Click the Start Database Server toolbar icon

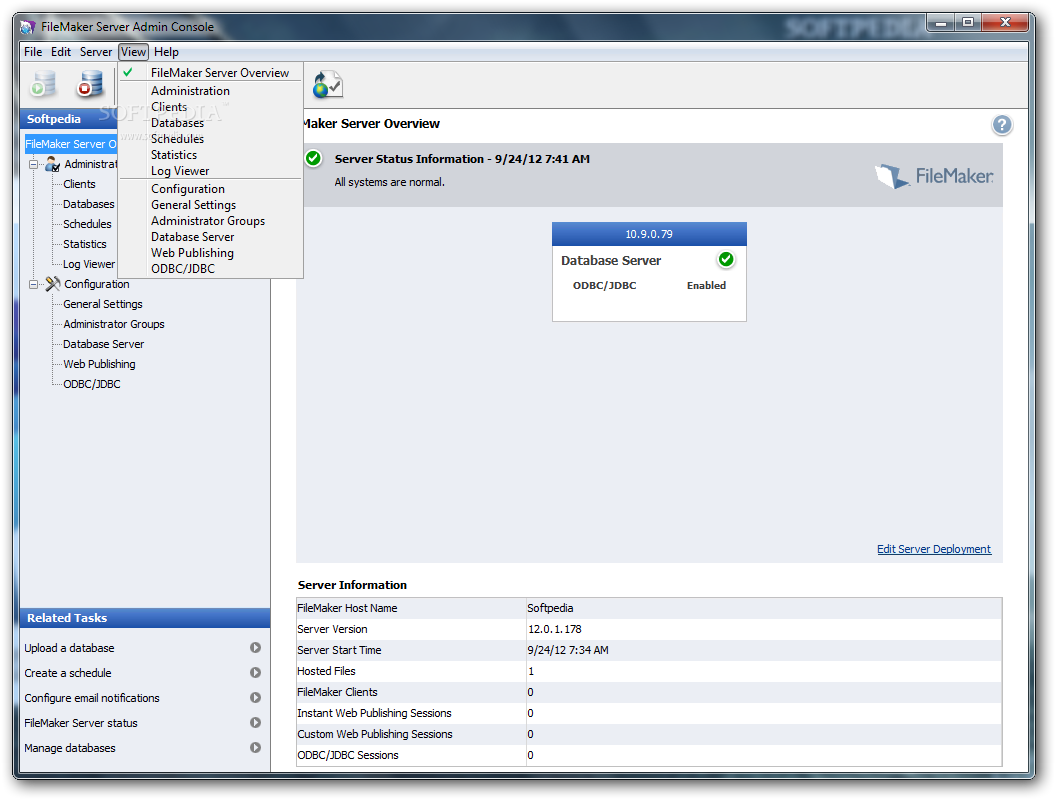click(43, 84)
